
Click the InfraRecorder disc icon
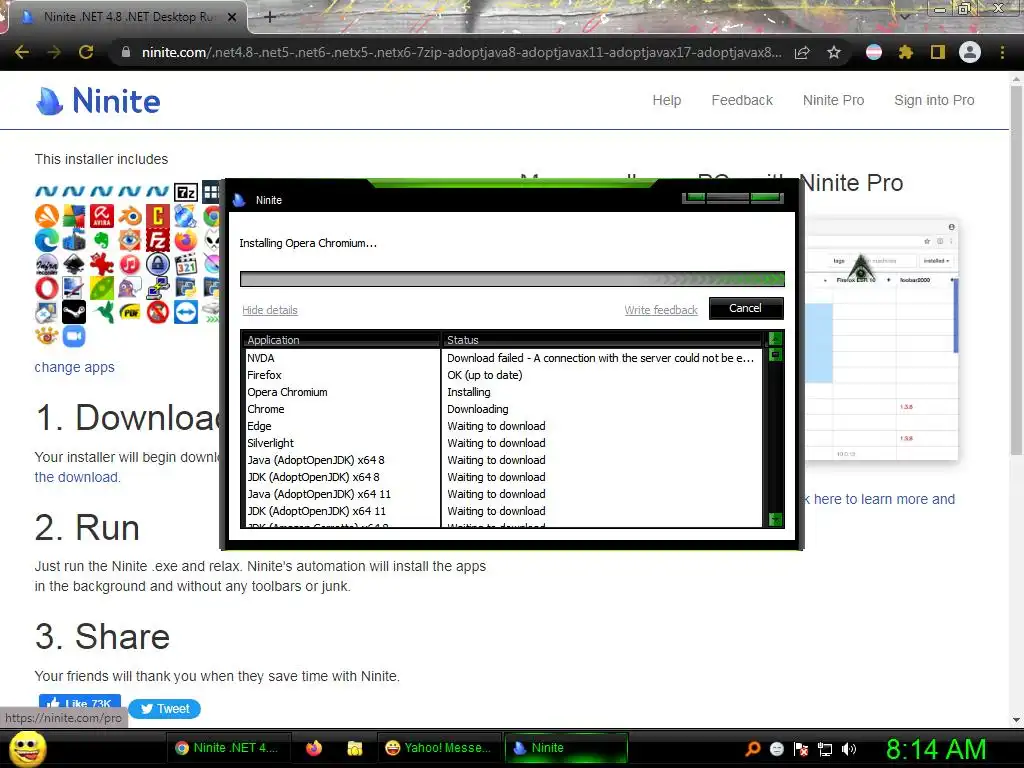pos(46,264)
